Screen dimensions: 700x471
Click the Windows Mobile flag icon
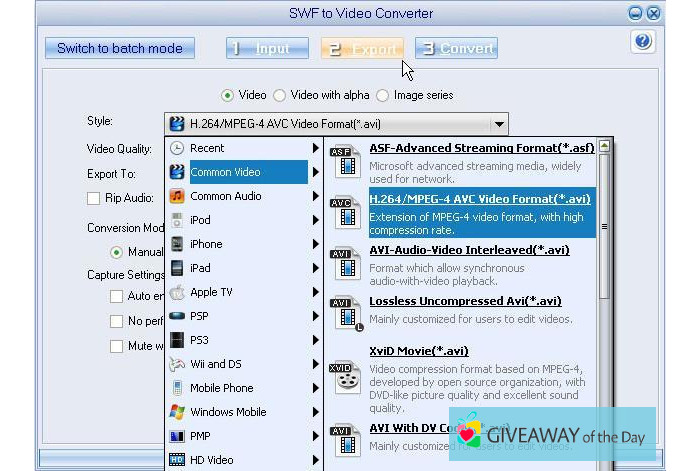click(x=177, y=412)
